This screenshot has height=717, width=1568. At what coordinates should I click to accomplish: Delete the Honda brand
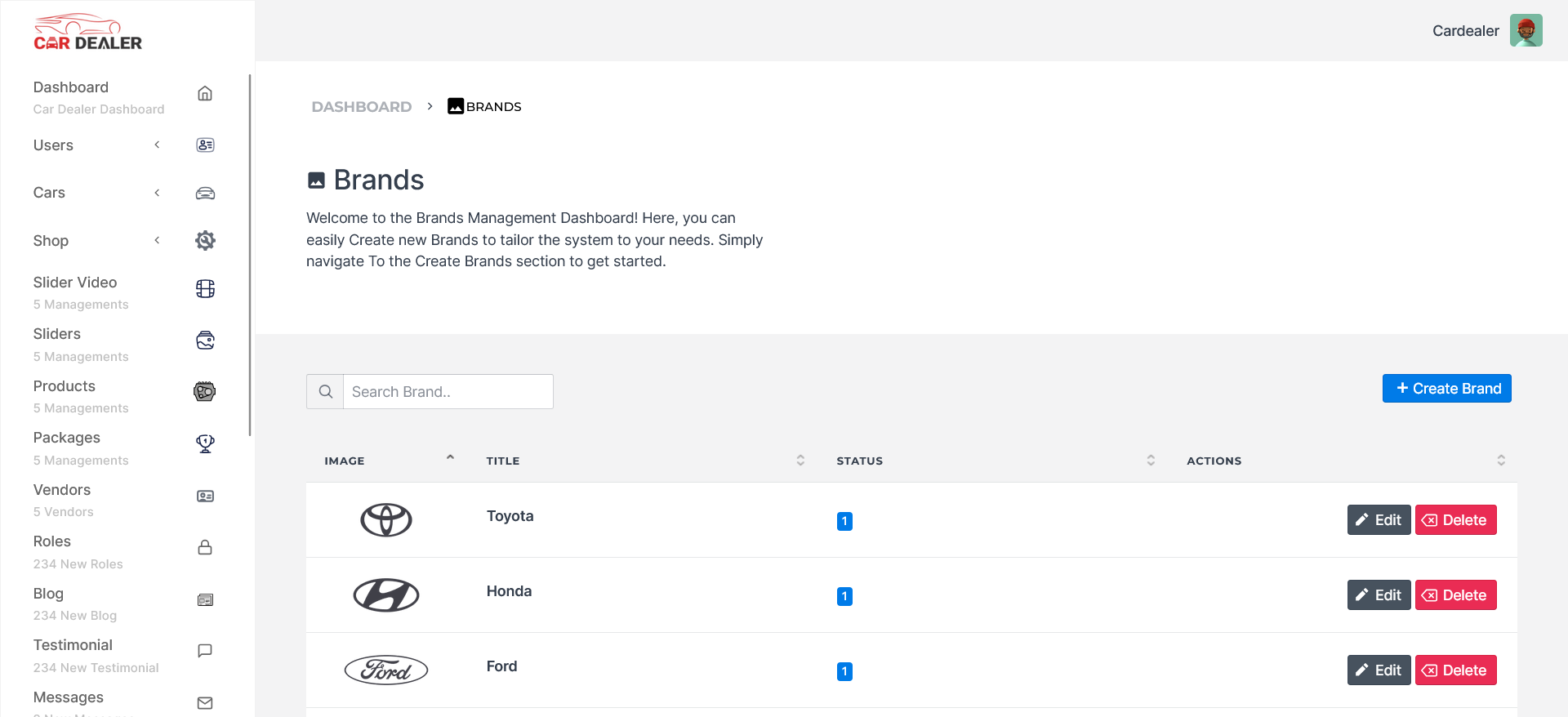click(x=1455, y=595)
